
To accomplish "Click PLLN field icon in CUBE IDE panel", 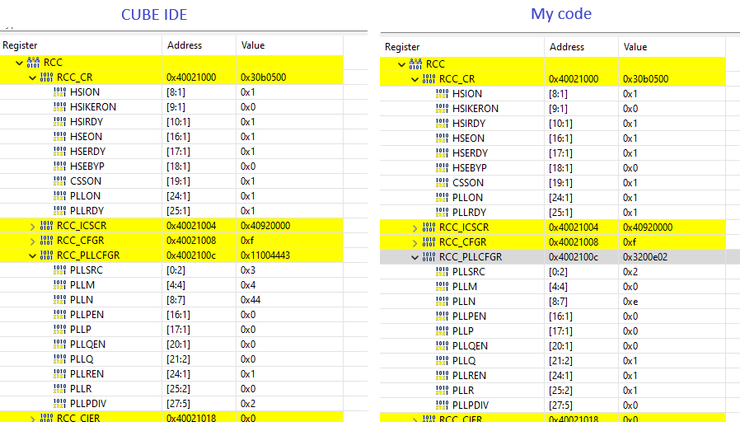I will coord(60,300).
